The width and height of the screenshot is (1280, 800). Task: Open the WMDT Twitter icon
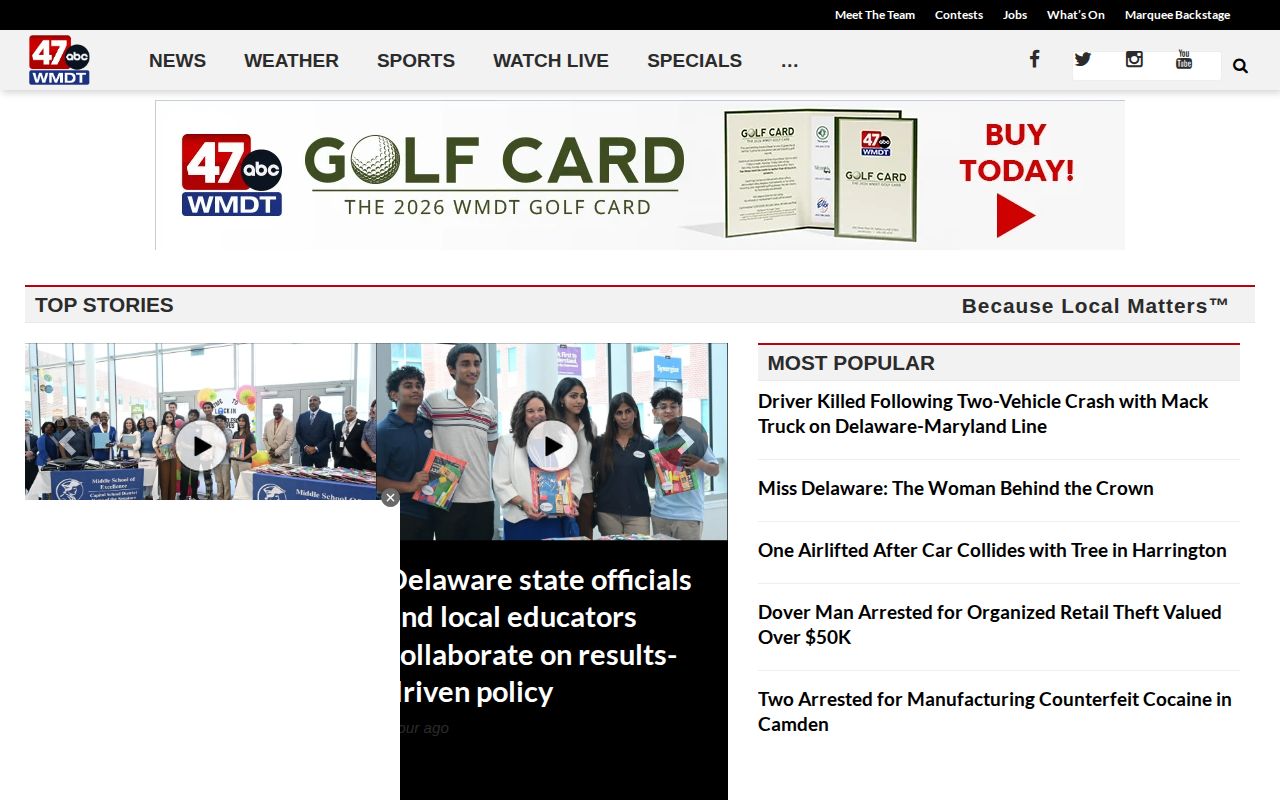[x=1082, y=59]
